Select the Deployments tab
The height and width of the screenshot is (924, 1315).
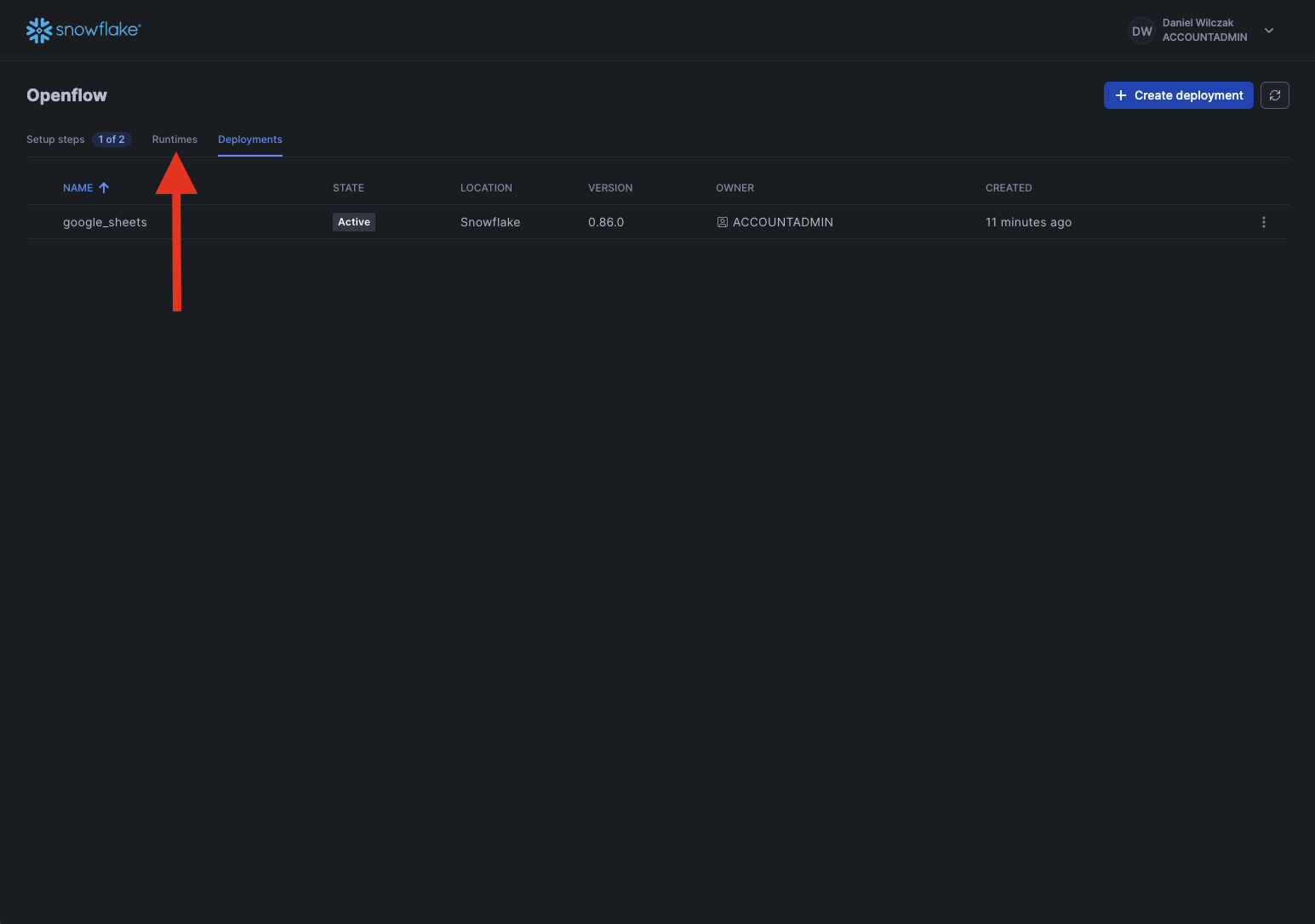tap(249, 140)
